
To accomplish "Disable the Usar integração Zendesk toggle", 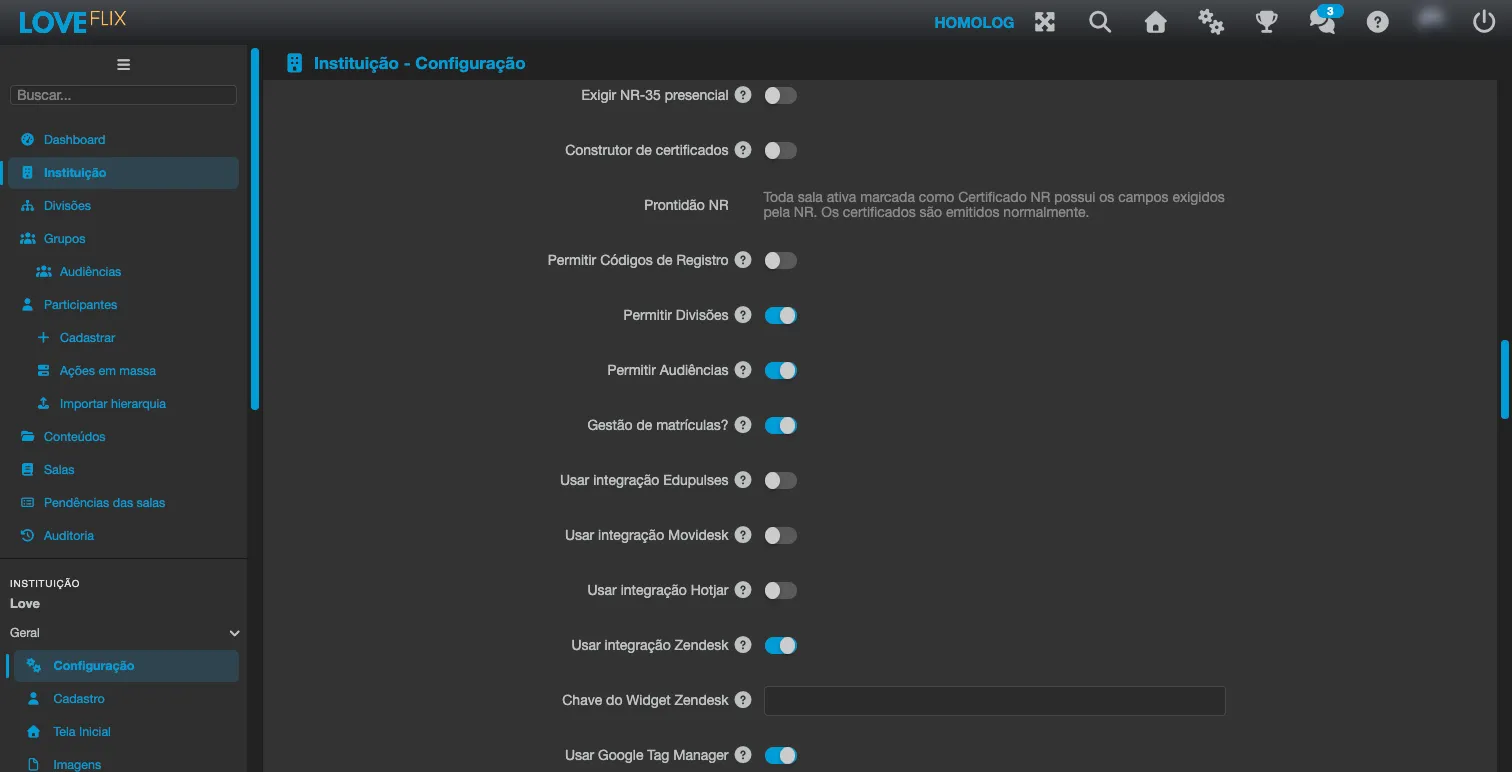I will pos(780,645).
